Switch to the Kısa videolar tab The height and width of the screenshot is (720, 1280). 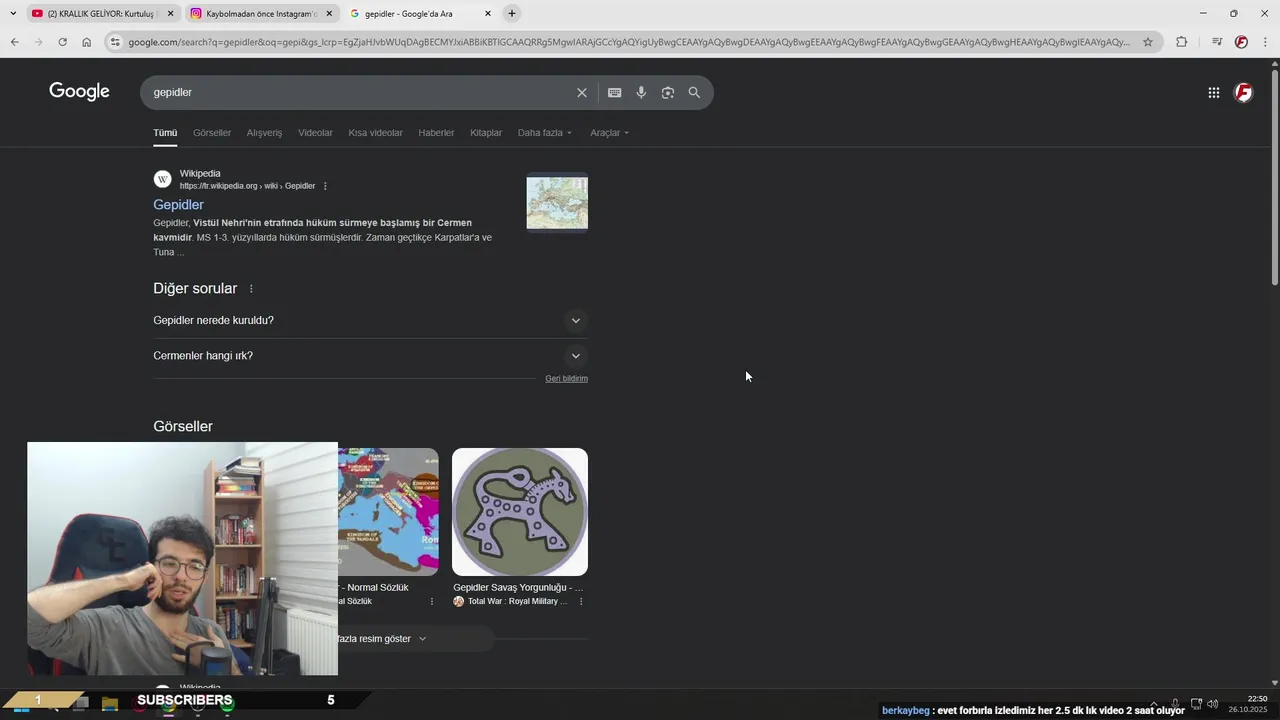375,133
